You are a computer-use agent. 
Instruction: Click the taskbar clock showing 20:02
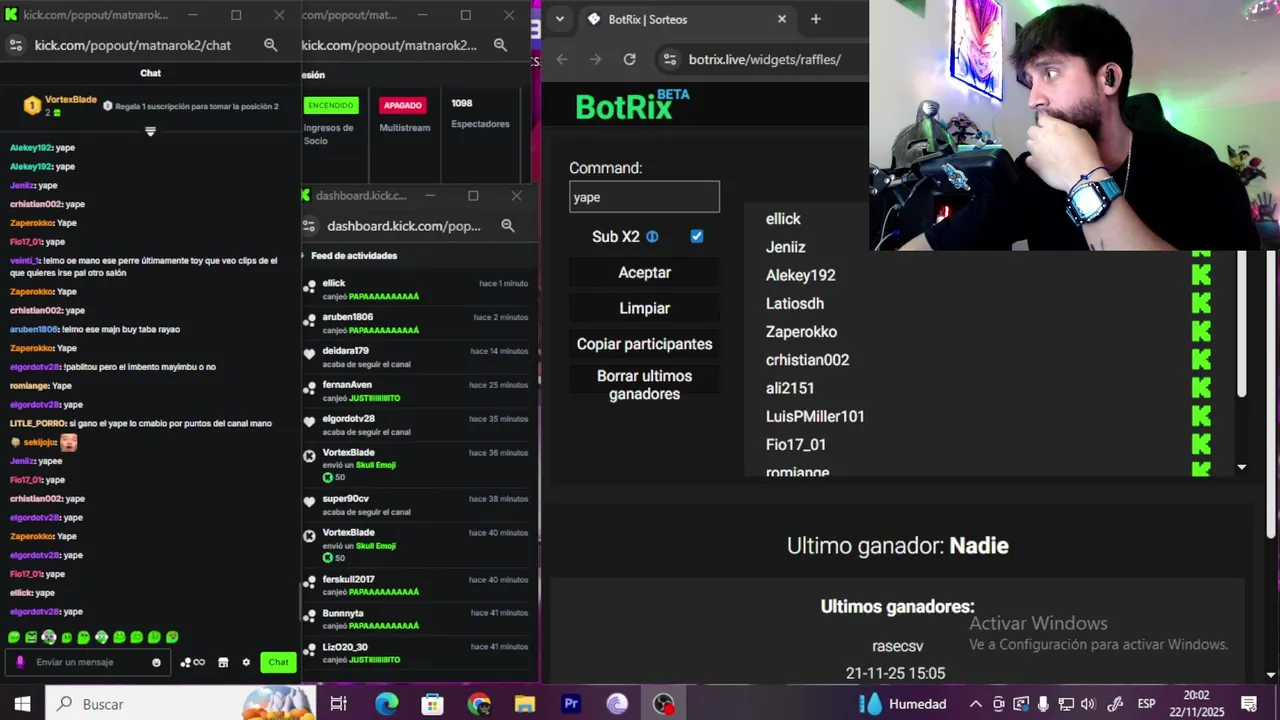1196,704
